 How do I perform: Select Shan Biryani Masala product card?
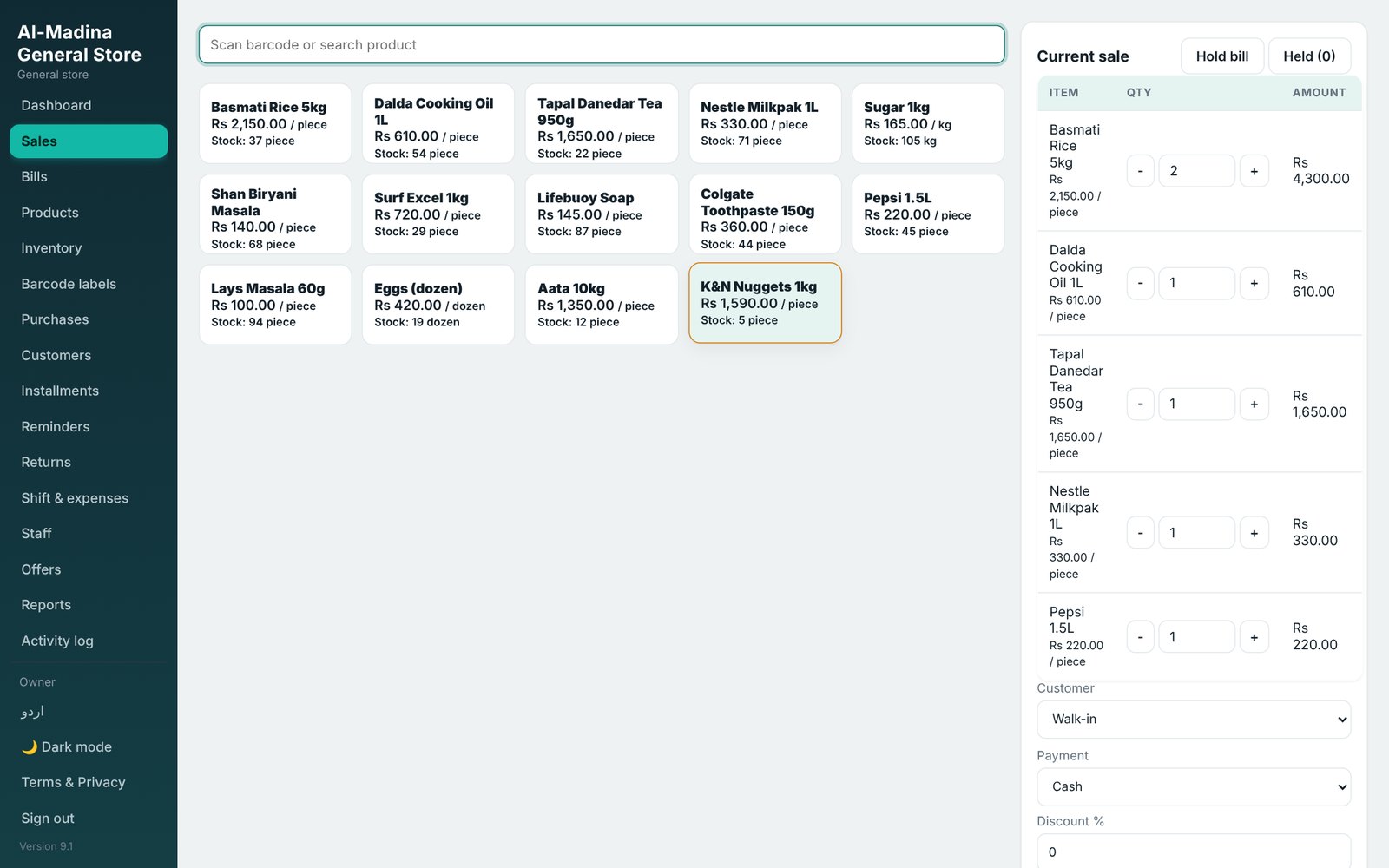point(275,214)
